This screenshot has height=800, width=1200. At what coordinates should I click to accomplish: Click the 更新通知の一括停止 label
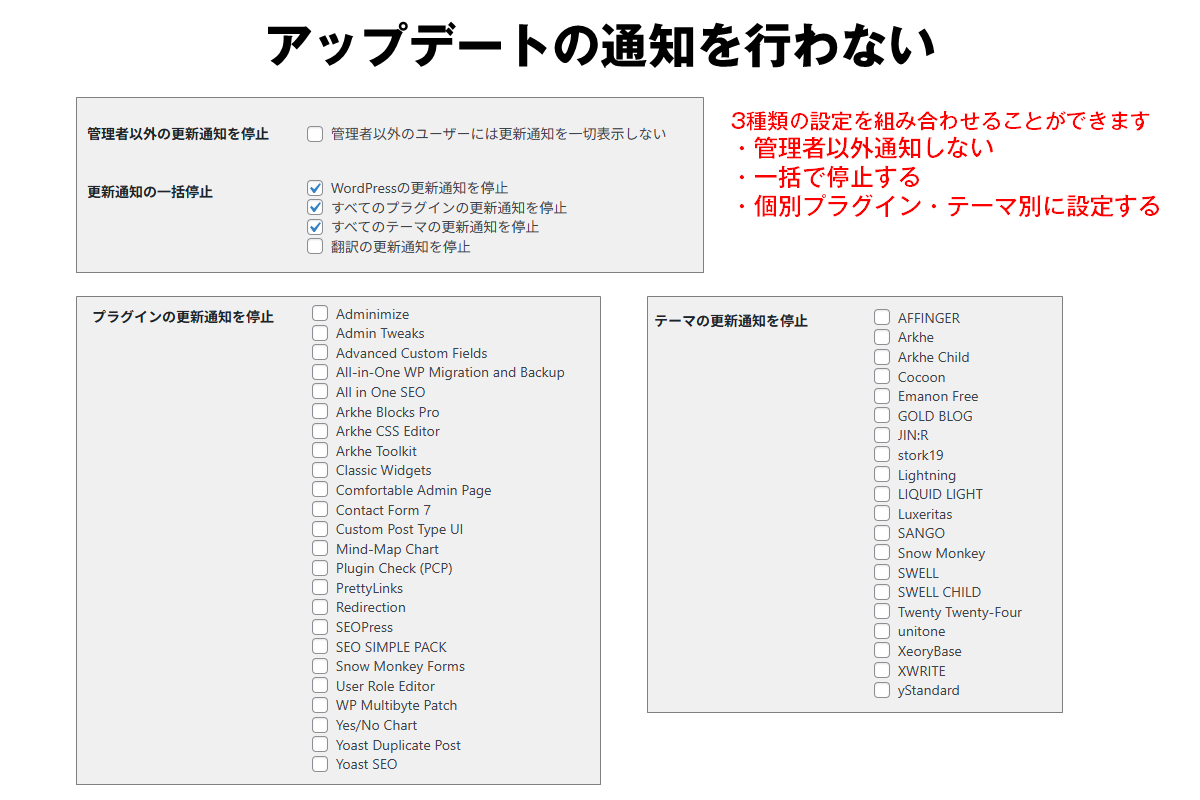(x=150, y=192)
